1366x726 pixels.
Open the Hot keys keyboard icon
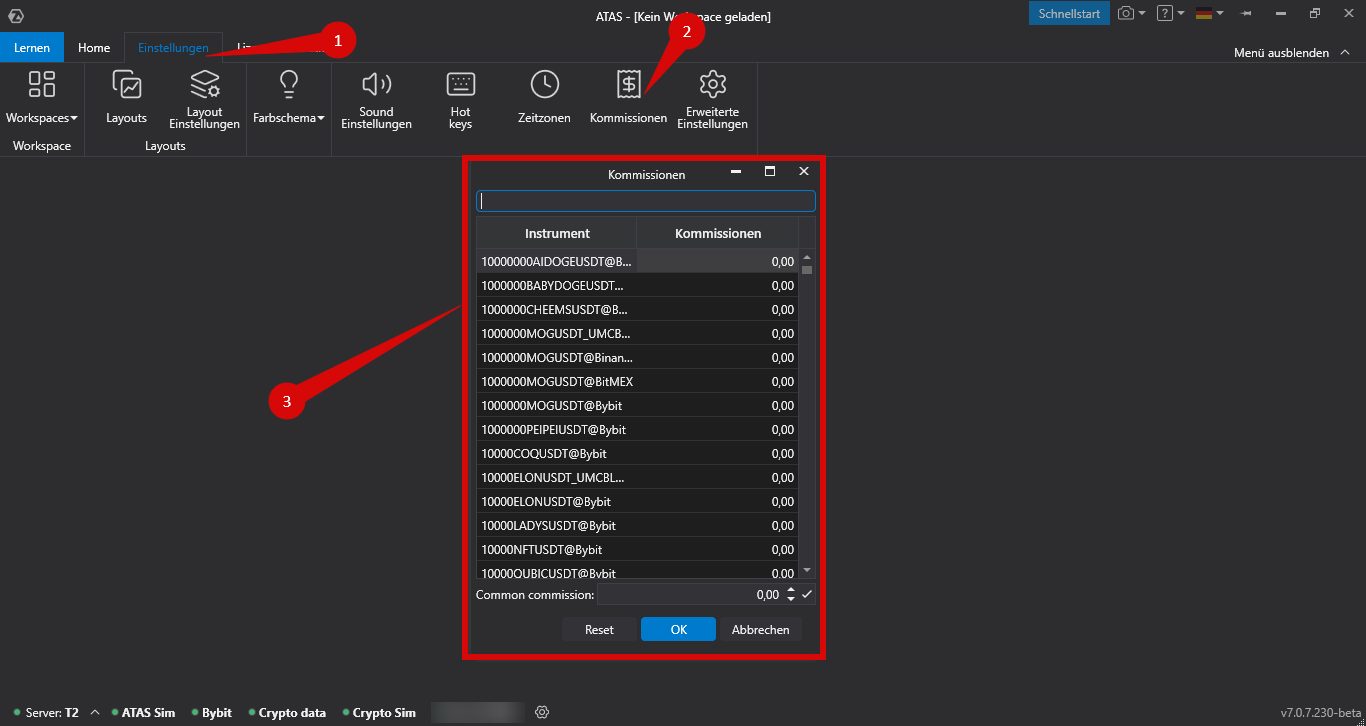[x=460, y=84]
